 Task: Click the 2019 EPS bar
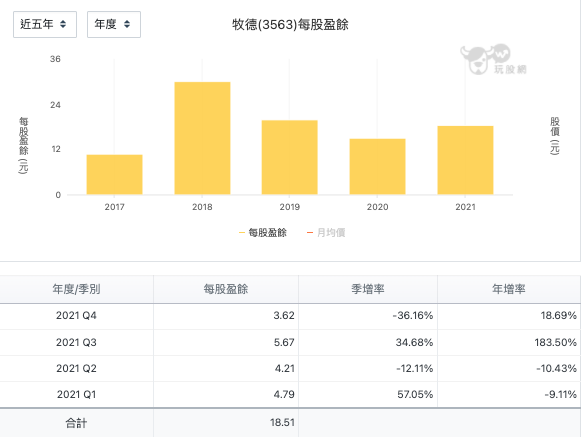point(290,157)
